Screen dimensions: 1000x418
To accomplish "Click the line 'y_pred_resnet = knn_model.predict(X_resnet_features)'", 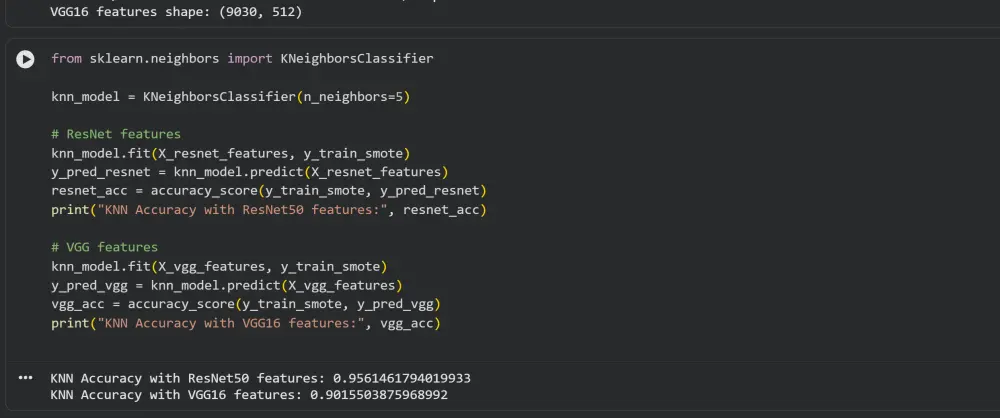I will point(250,172).
